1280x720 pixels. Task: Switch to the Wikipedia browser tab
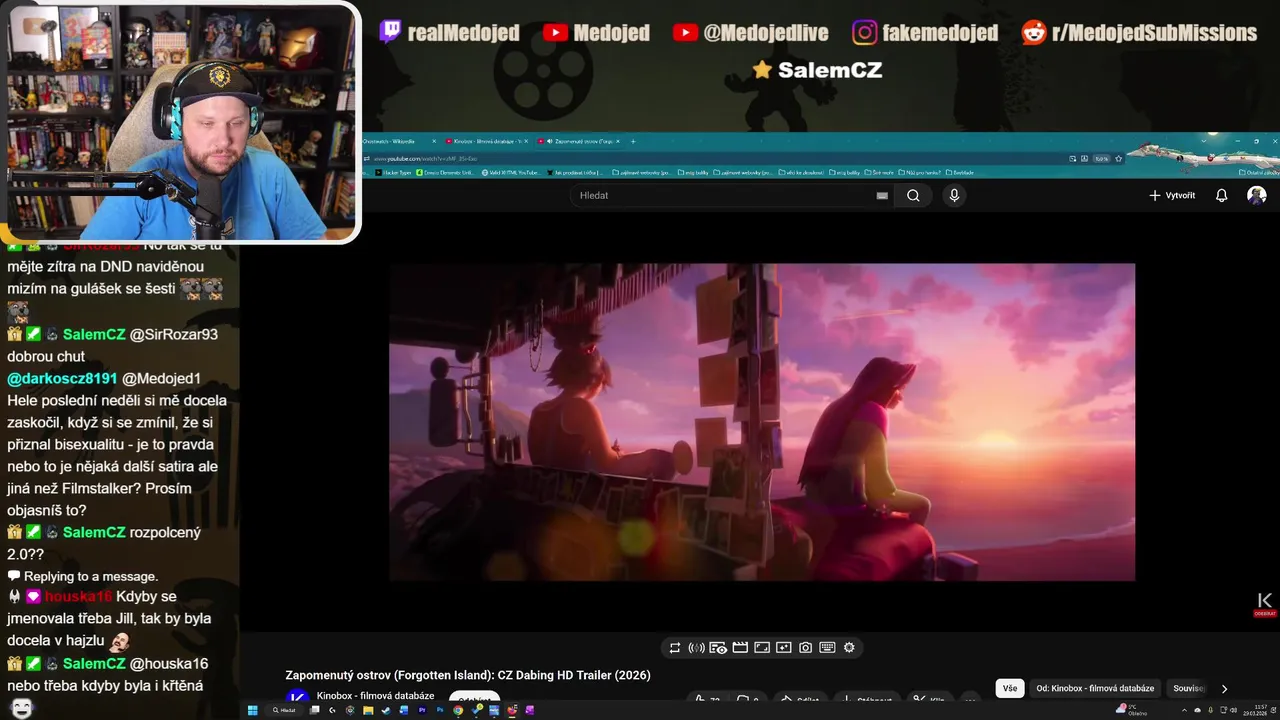(399, 141)
